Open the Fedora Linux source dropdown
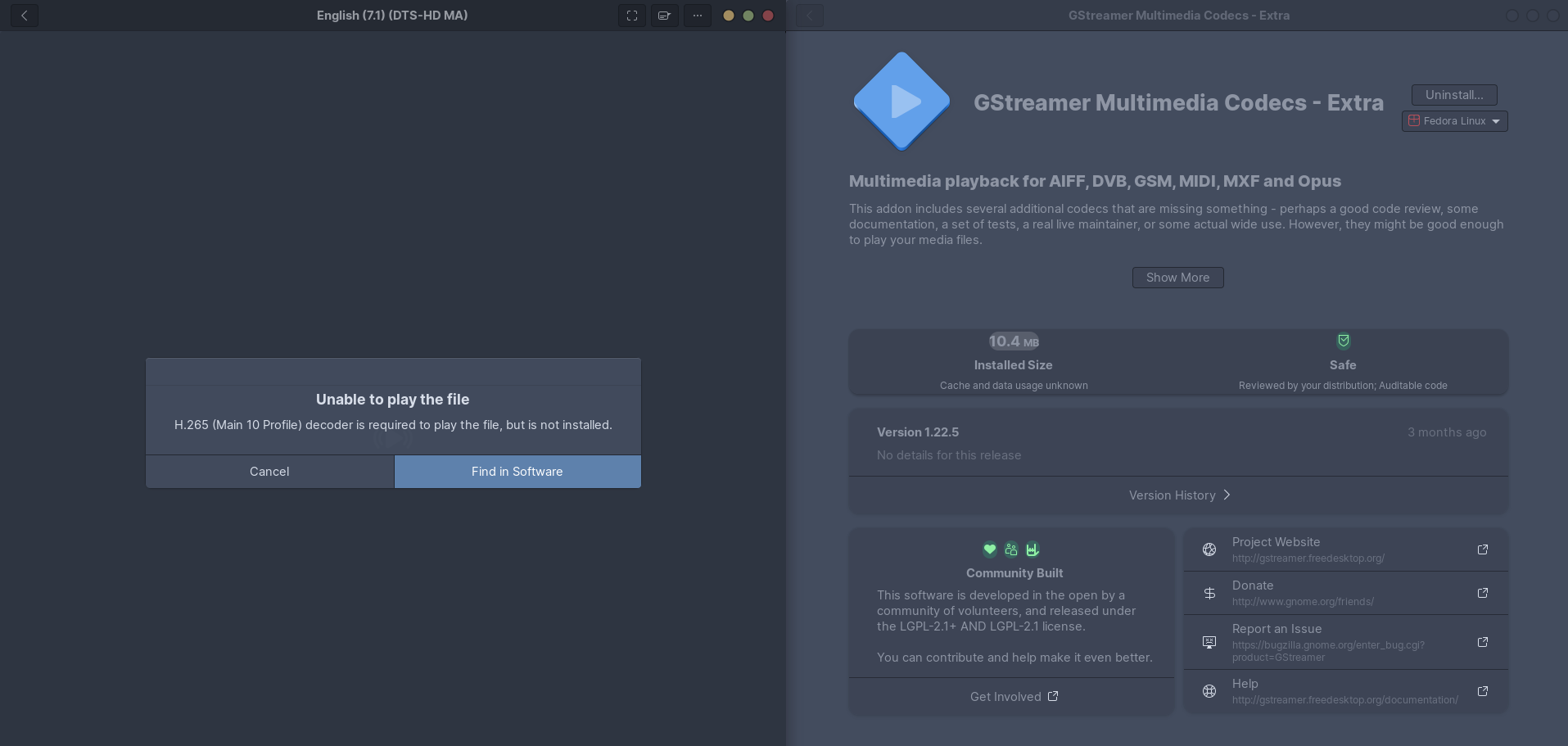This screenshot has height=746, width=1568. (1454, 121)
